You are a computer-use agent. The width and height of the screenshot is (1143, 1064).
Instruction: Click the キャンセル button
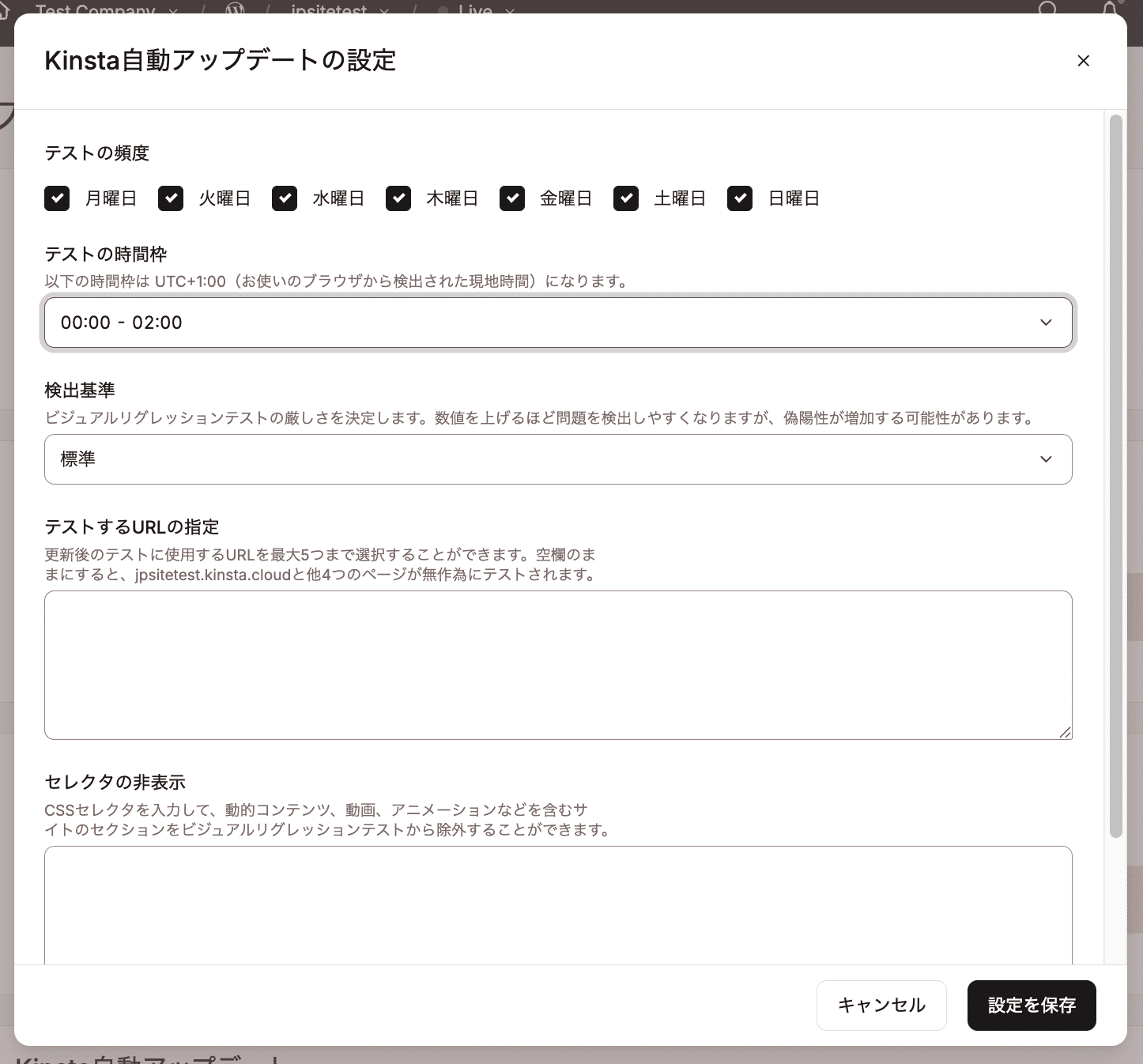pos(881,1006)
